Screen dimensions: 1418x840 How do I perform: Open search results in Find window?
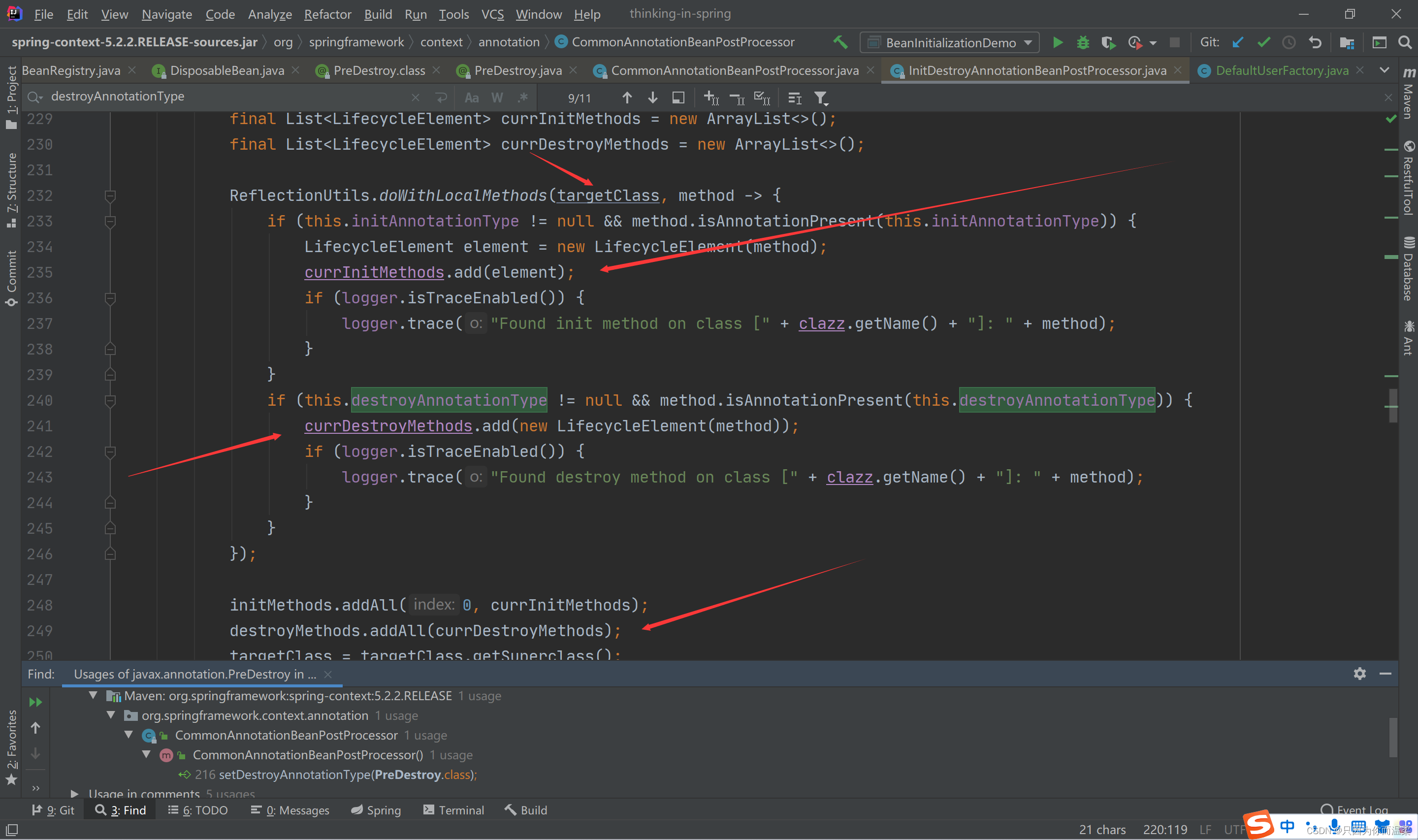678,98
